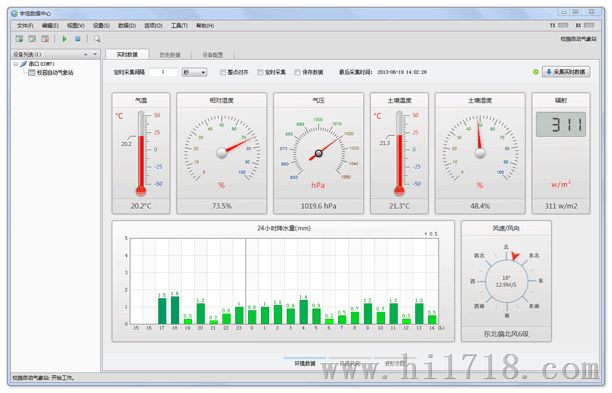Click the first toolbar icon with green arrow
Viewport: 612px width, 393px height.
(x=19, y=39)
